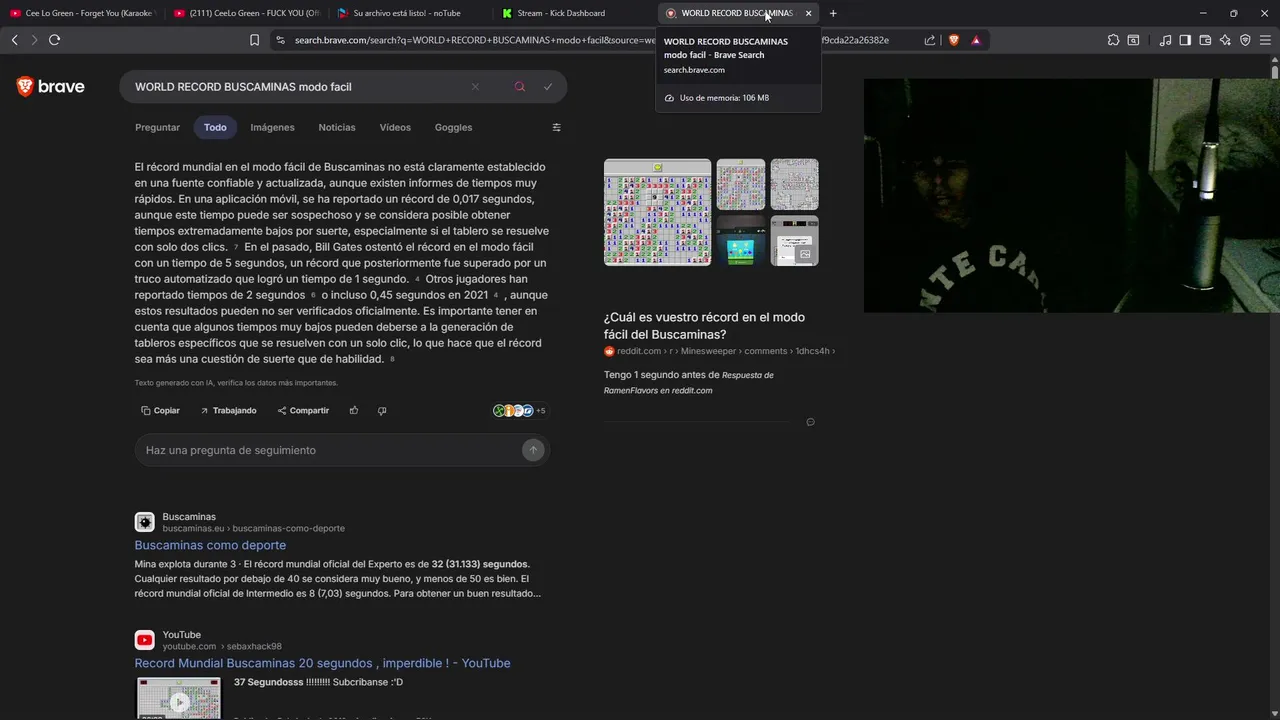Click the Brave logo on the search page
This screenshot has width=1280, height=720.
[51, 87]
